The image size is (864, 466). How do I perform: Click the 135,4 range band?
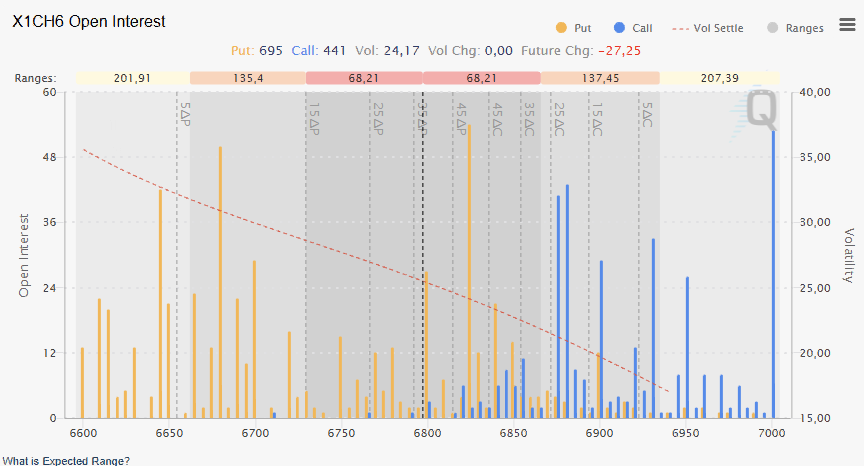coord(247,78)
